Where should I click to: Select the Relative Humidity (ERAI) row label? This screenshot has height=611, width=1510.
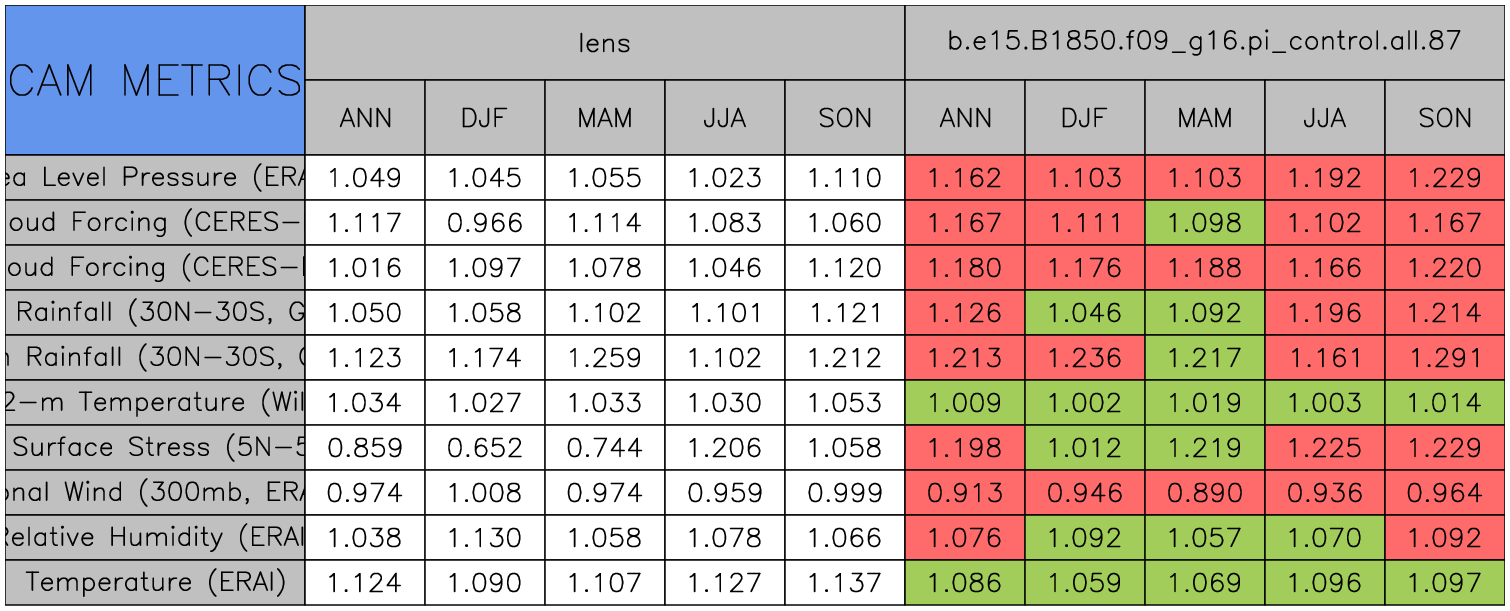[x=155, y=537]
